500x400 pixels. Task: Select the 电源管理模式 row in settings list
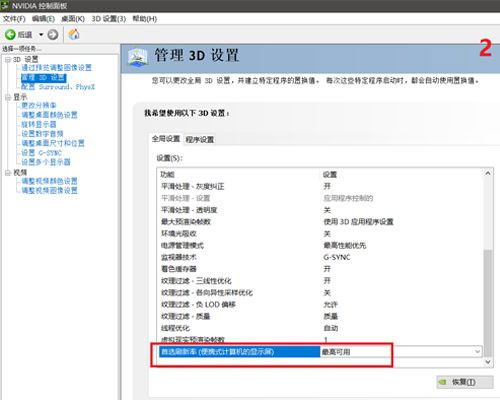[320, 246]
